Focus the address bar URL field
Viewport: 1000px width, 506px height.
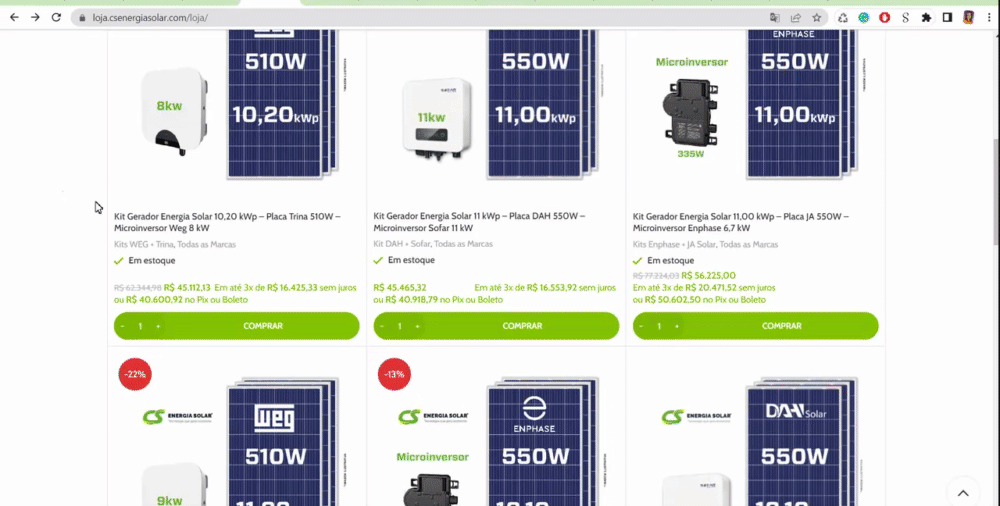point(421,18)
